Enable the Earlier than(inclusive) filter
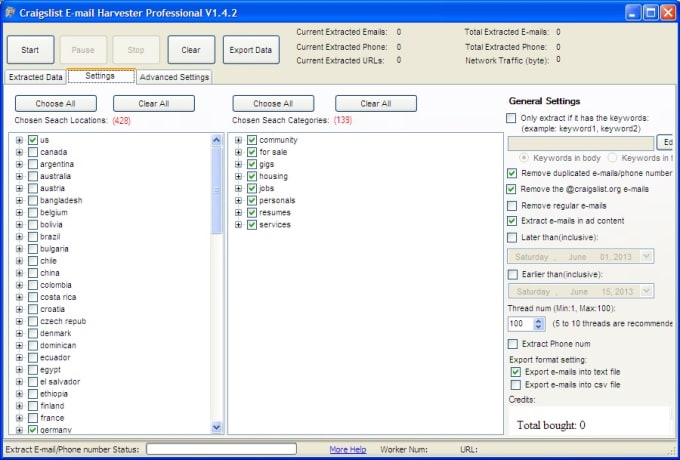 tap(513, 274)
